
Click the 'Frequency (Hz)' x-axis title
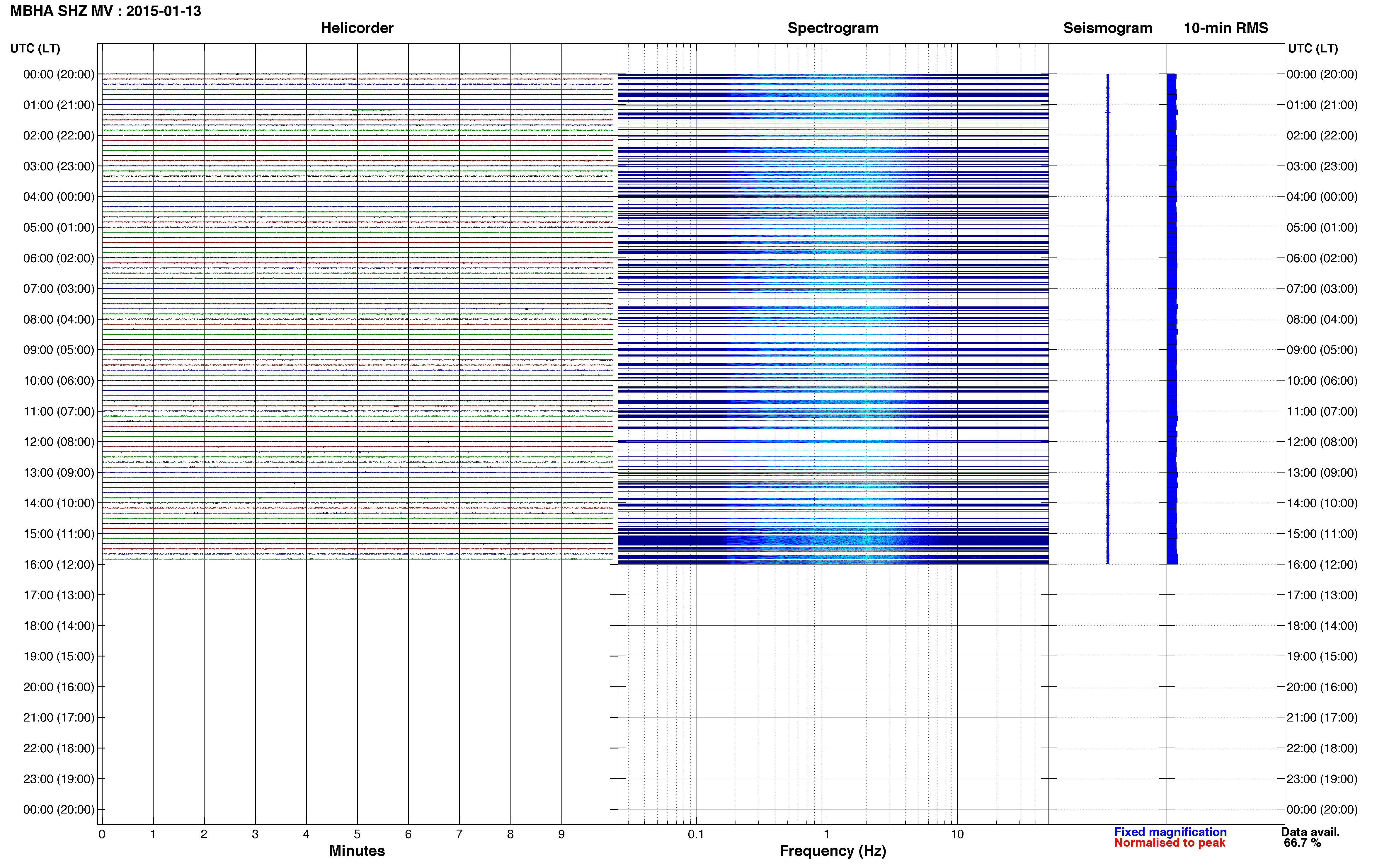(x=833, y=851)
